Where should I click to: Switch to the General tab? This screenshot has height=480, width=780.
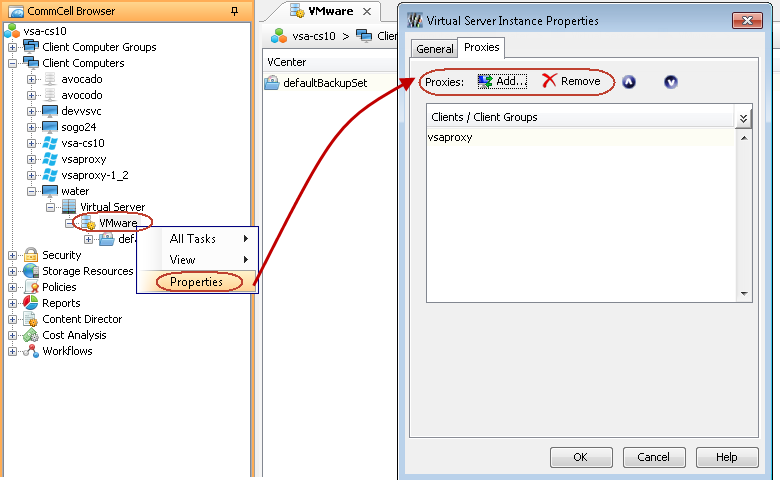(x=434, y=49)
